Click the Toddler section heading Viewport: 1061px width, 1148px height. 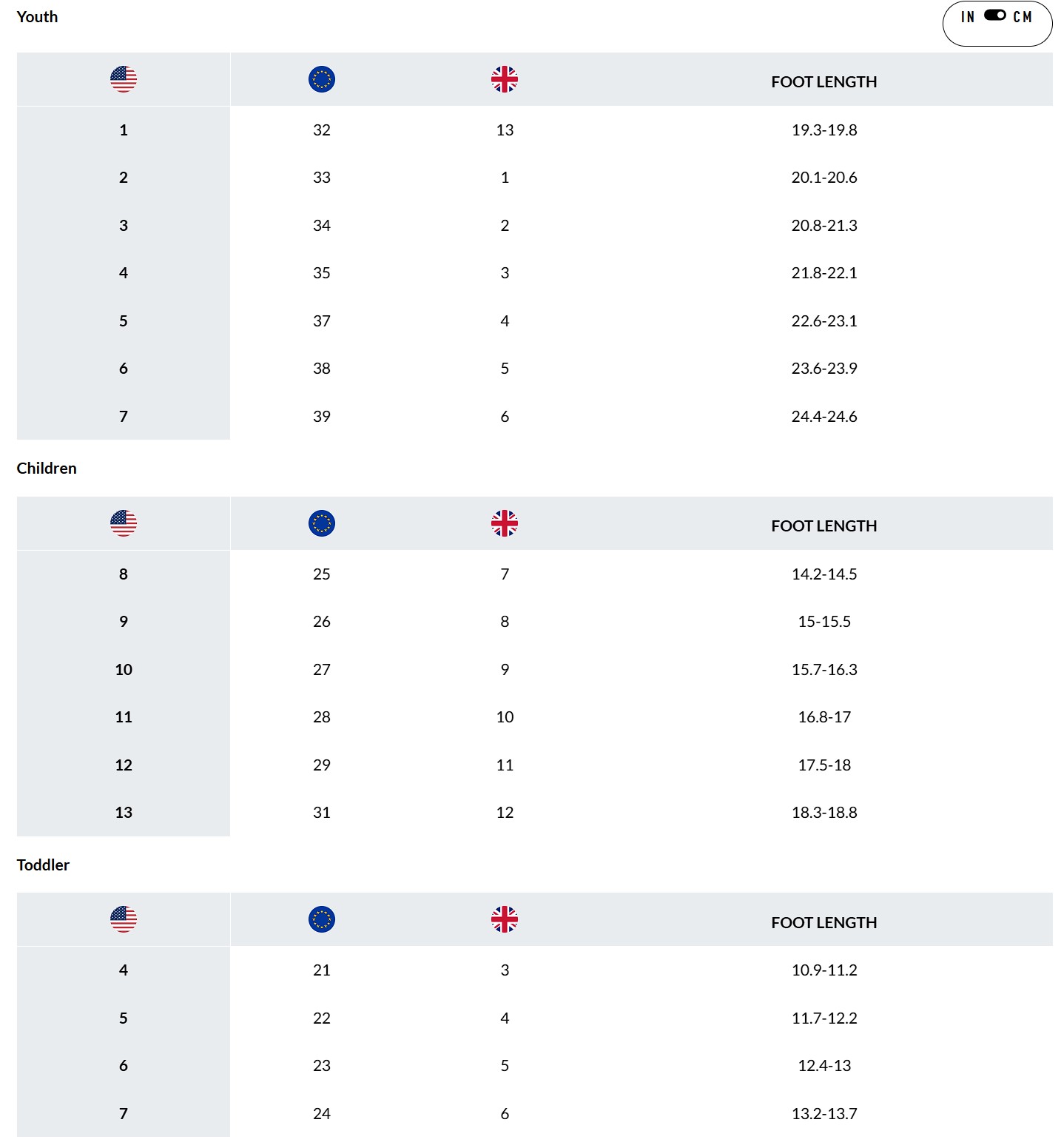(43, 865)
